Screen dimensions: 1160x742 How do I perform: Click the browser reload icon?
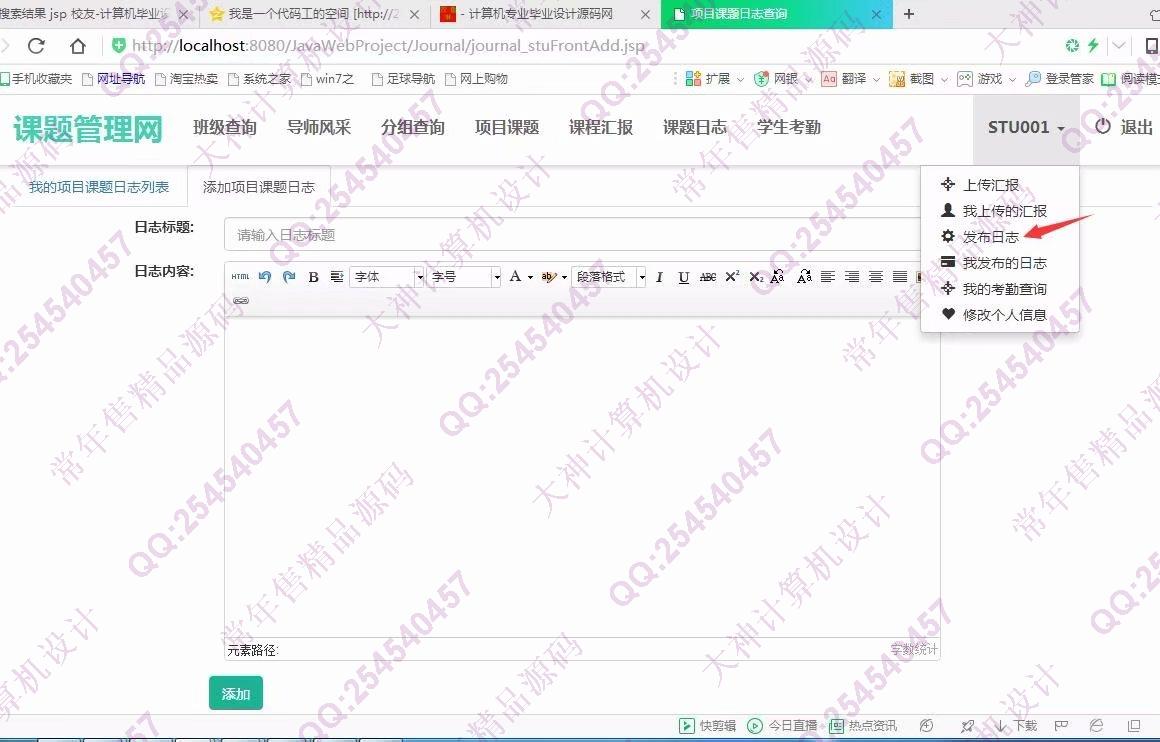pyautogui.click(x=36, y=46)
